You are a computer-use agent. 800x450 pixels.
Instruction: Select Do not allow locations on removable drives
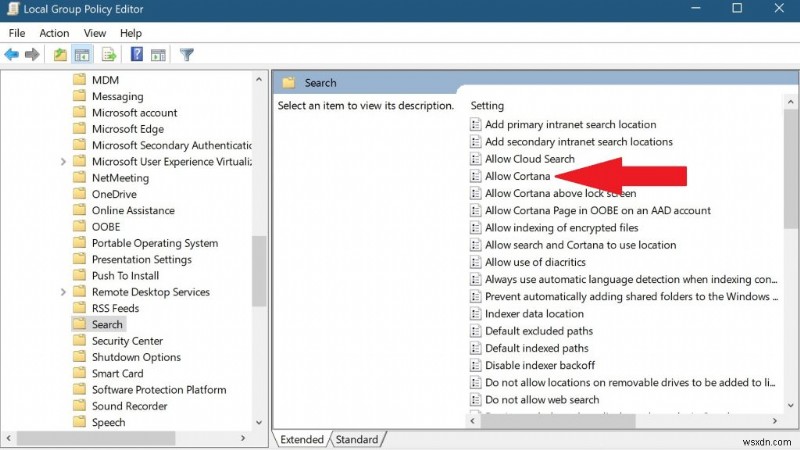click(x=630, y=383)
